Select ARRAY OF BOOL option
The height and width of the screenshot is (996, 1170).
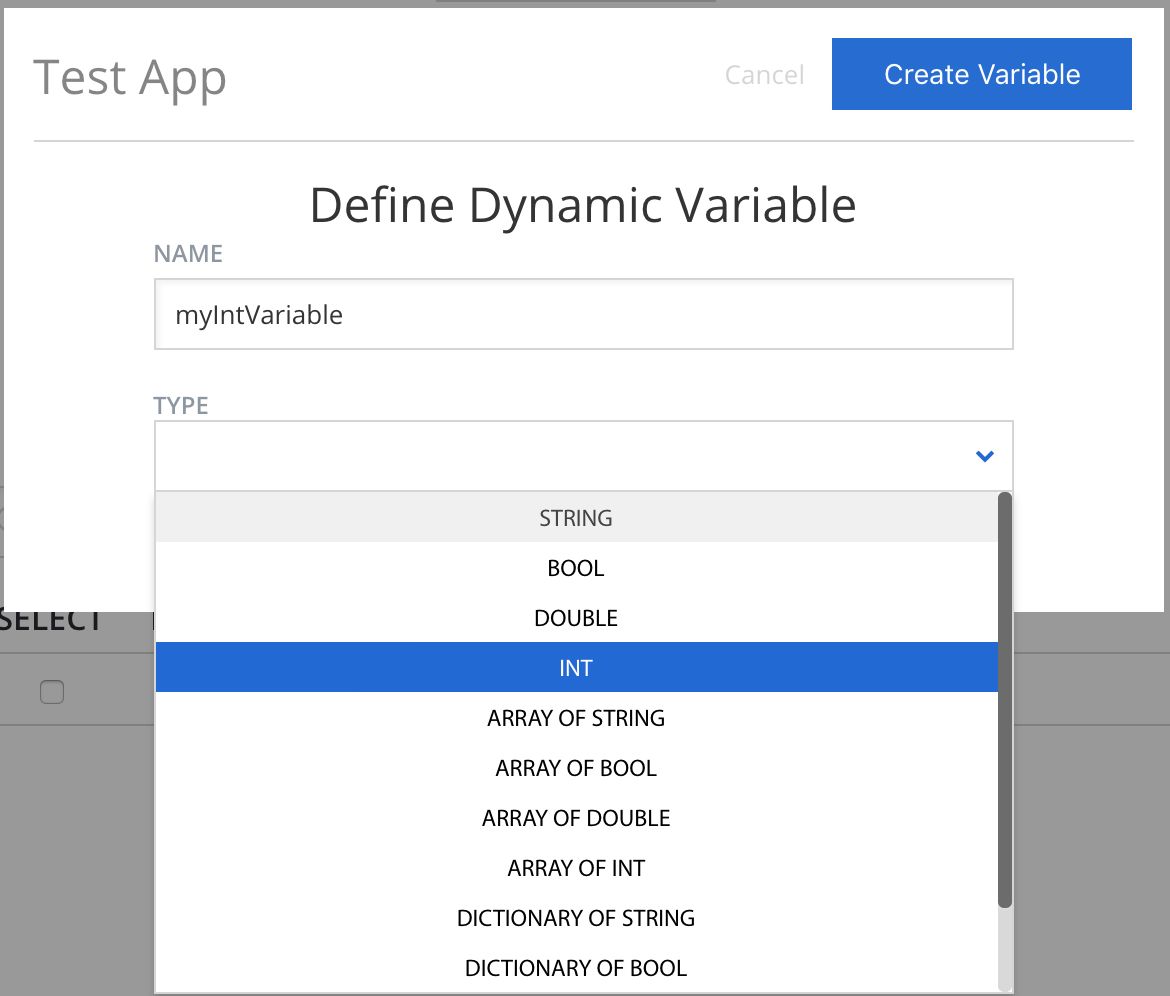pos(576,768)
